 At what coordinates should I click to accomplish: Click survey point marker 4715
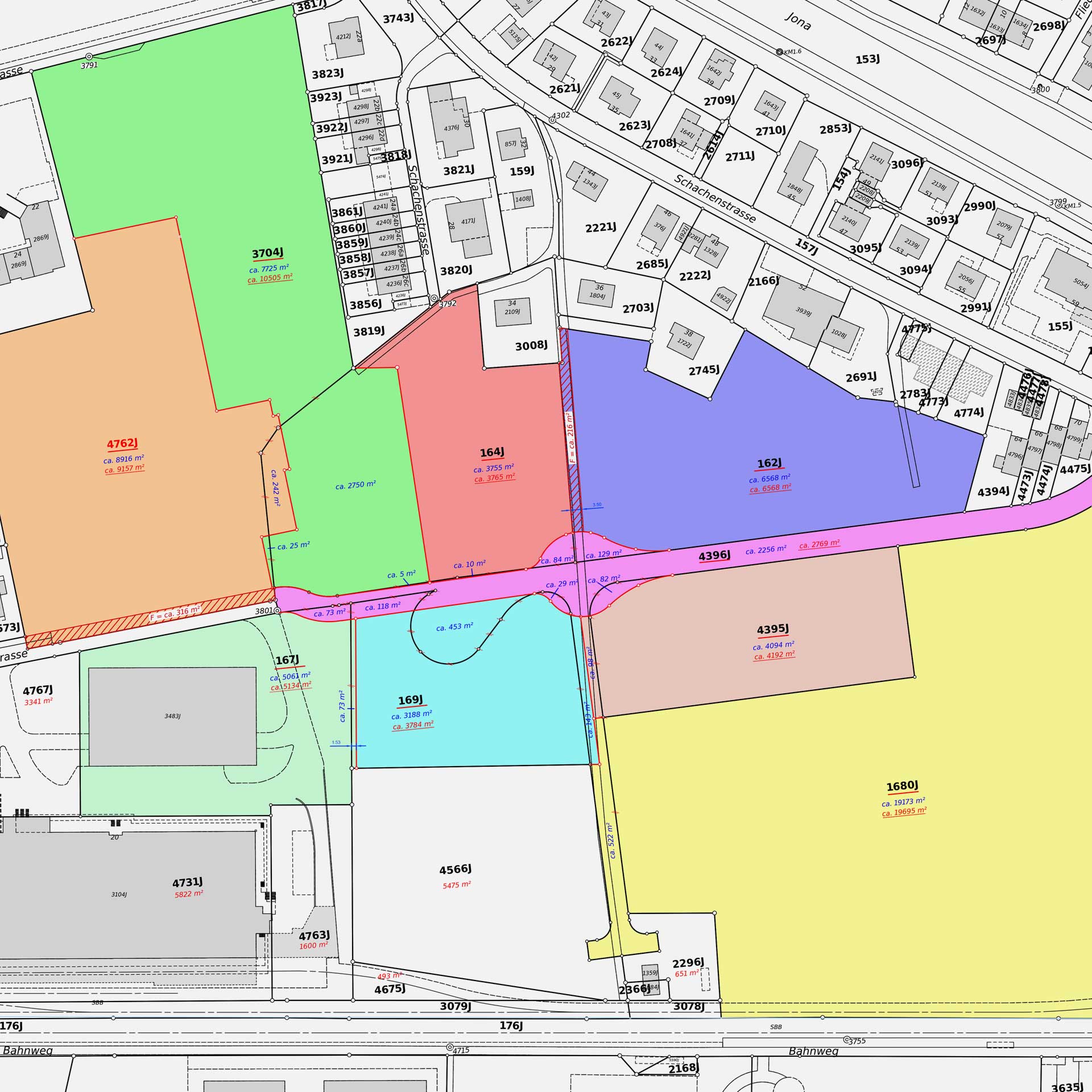(x=449, y=1047)
